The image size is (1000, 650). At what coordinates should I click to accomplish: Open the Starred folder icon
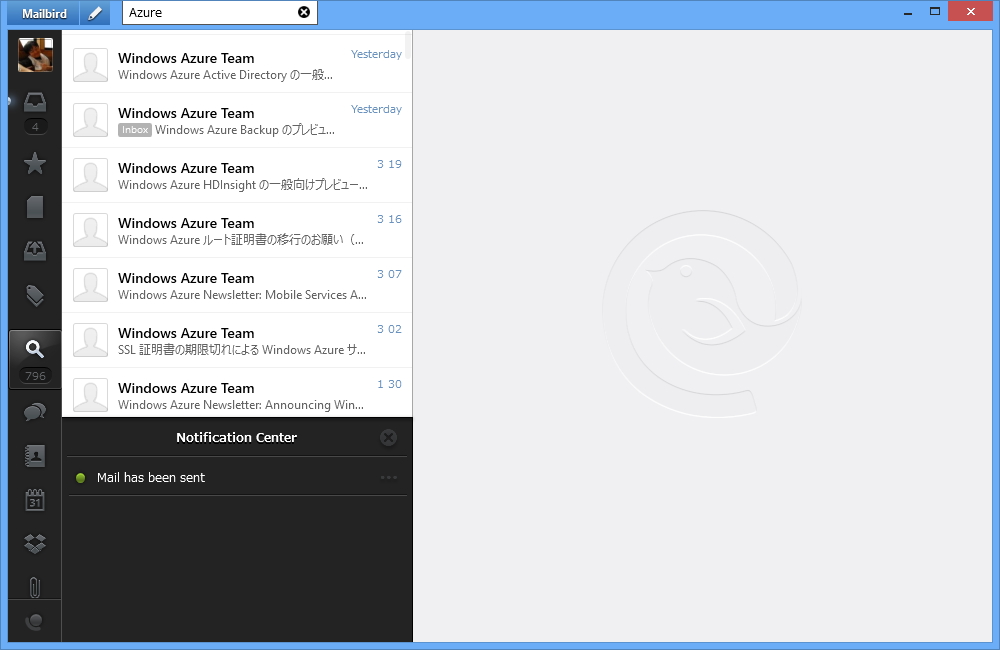(35, 163)
